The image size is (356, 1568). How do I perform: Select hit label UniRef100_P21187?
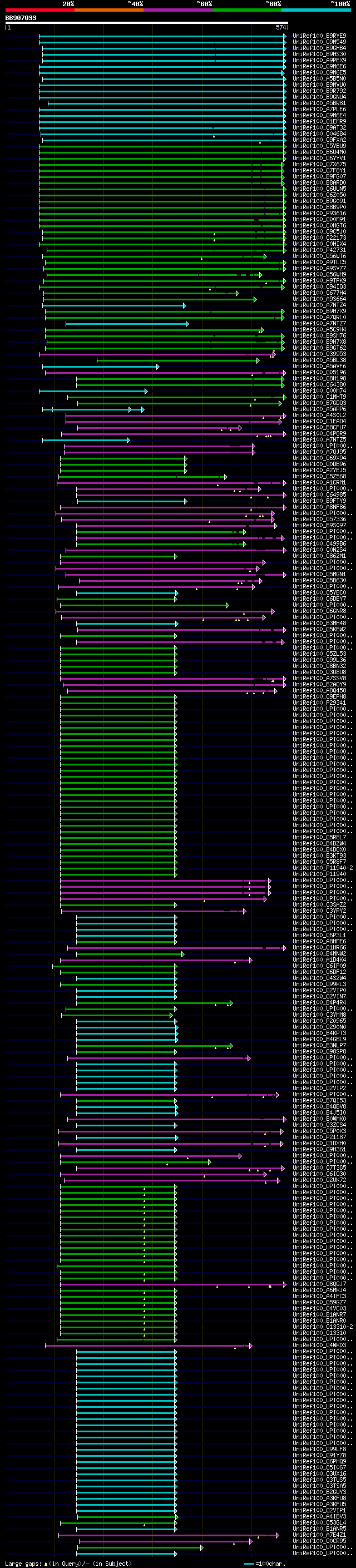tap(319, 1137)
